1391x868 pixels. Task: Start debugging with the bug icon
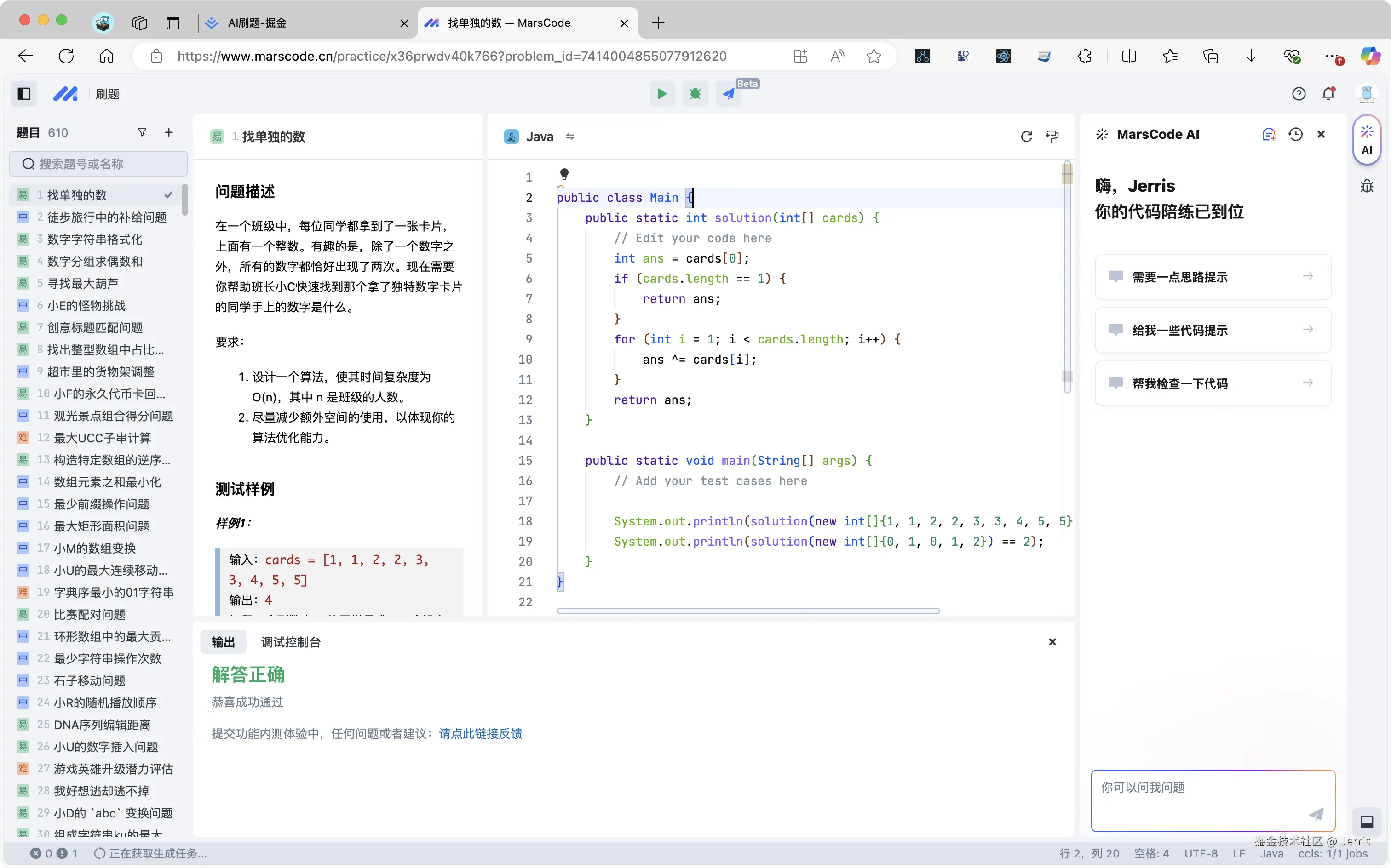(695, 94)
